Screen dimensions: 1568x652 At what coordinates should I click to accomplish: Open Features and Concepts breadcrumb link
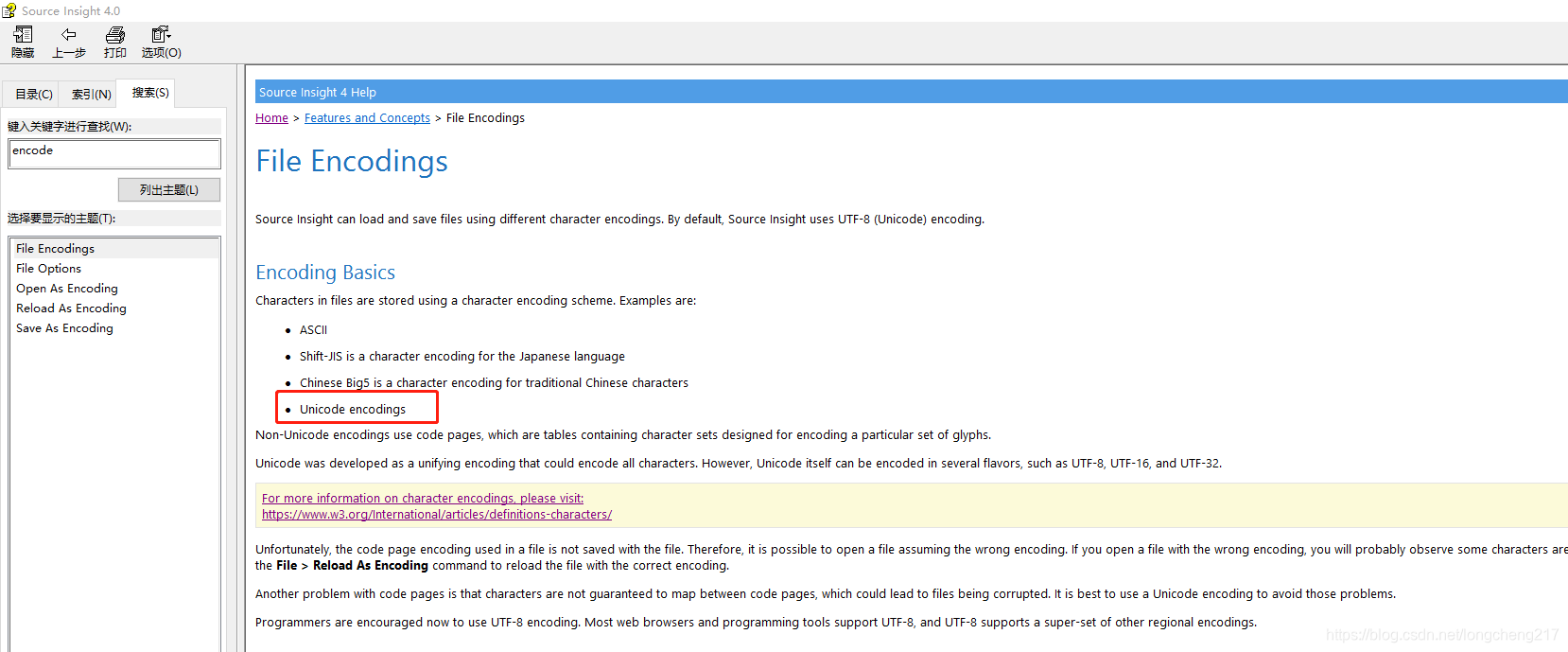(367, 117)
